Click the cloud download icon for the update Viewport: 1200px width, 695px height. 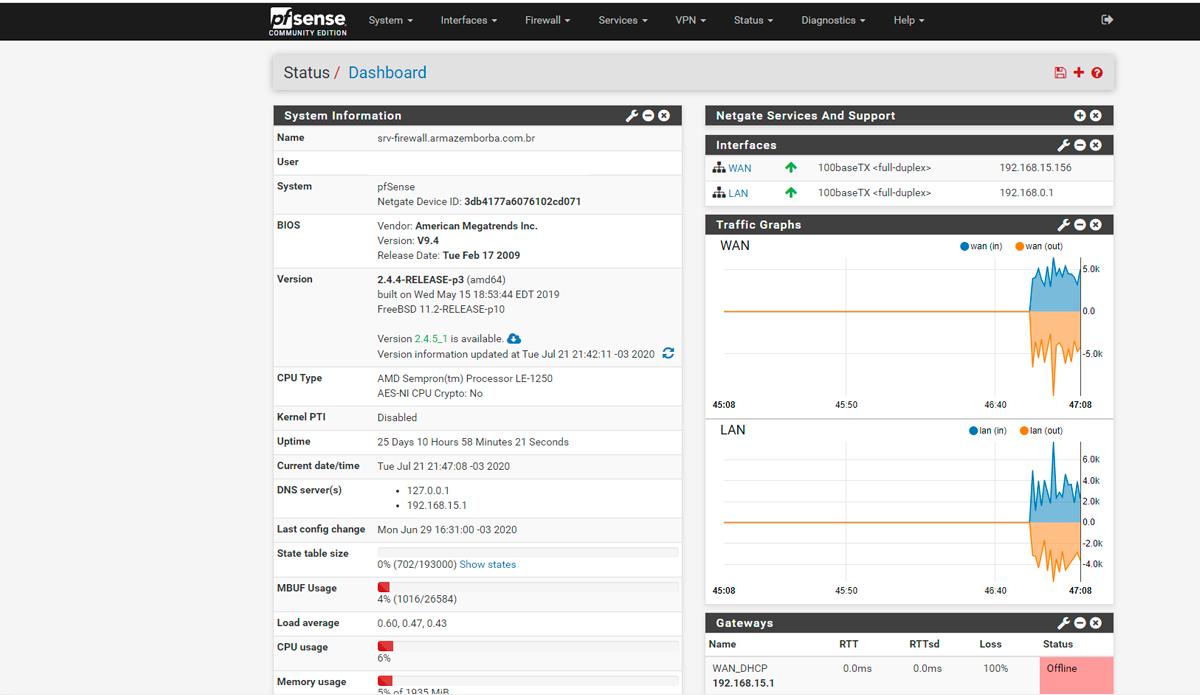coord(514,339)
